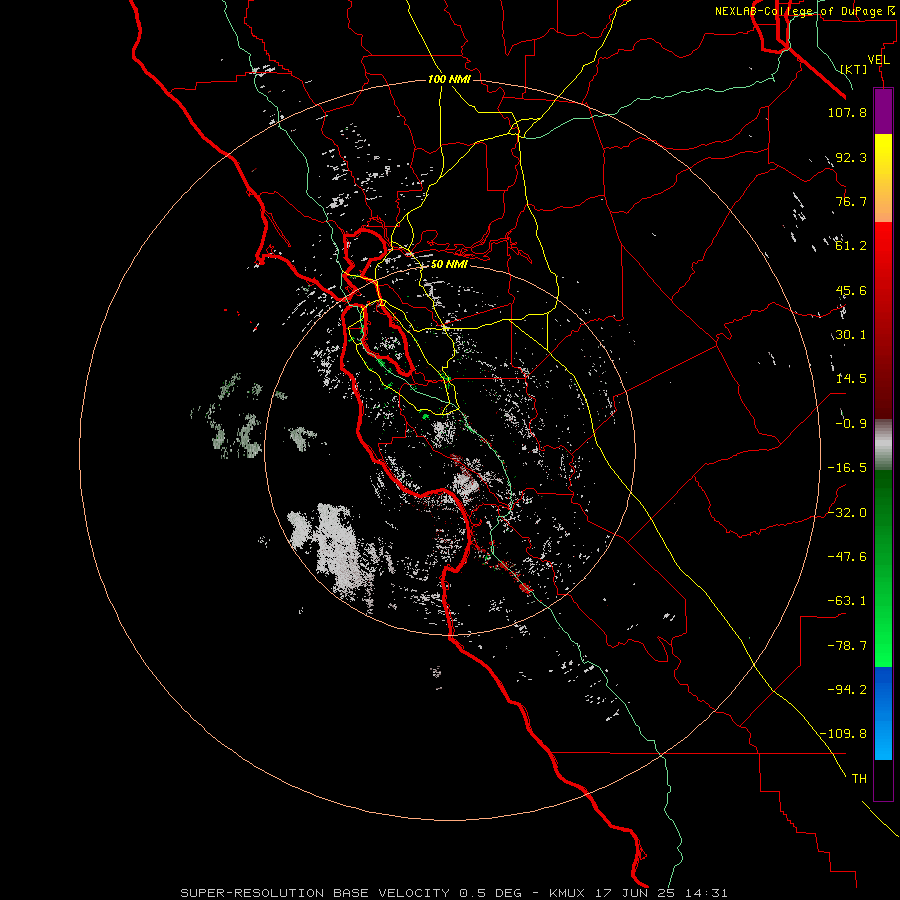This screenshot has width=900, height=900.
Task: Click the -109.8 legend value
Action: click(844, 734)
